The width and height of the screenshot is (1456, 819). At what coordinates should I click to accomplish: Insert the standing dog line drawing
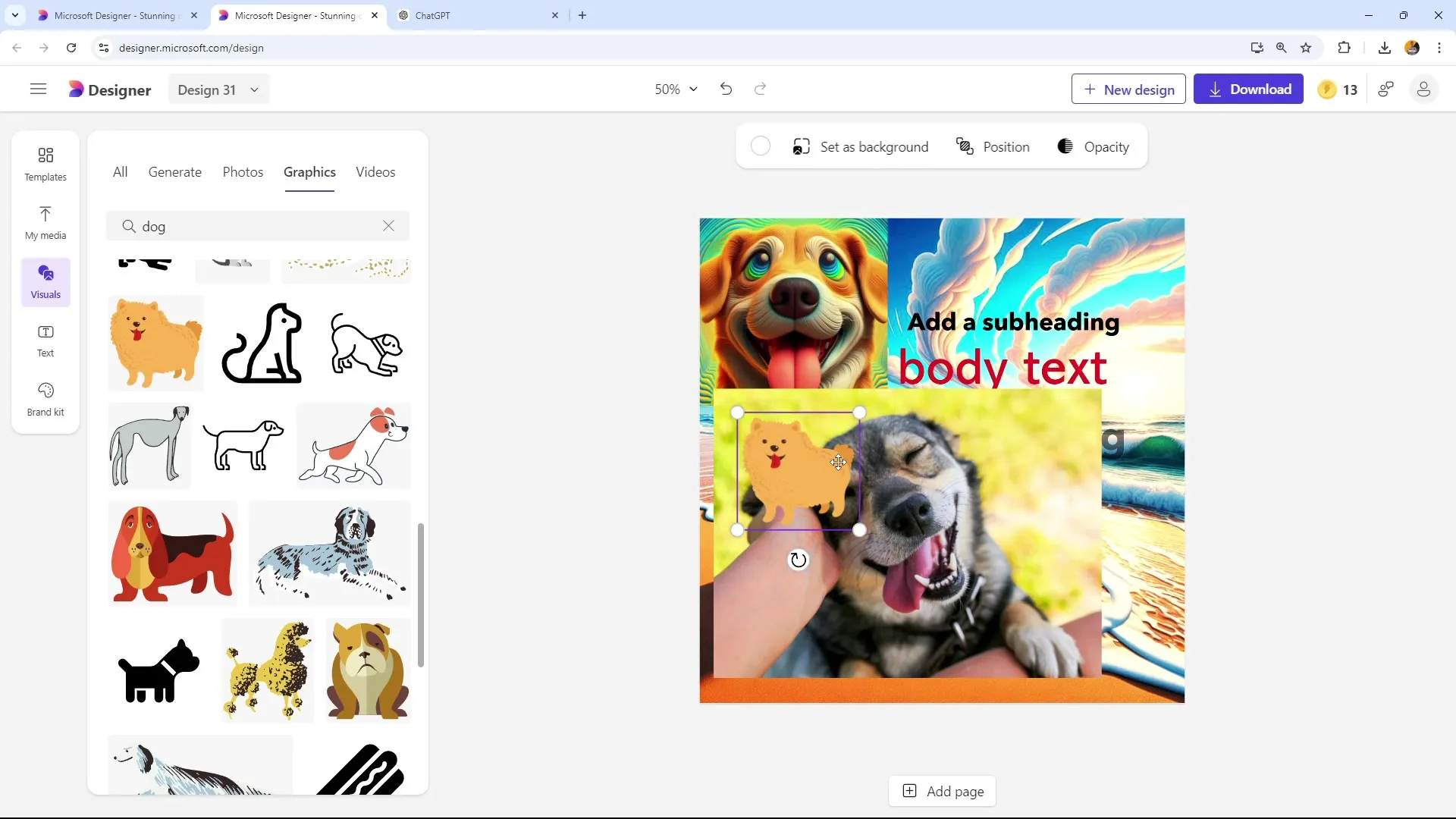coord(243,446)
